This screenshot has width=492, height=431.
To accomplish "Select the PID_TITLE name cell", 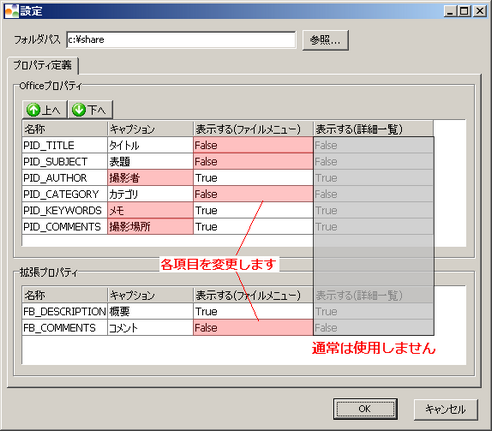I will (x=65, y=145).
